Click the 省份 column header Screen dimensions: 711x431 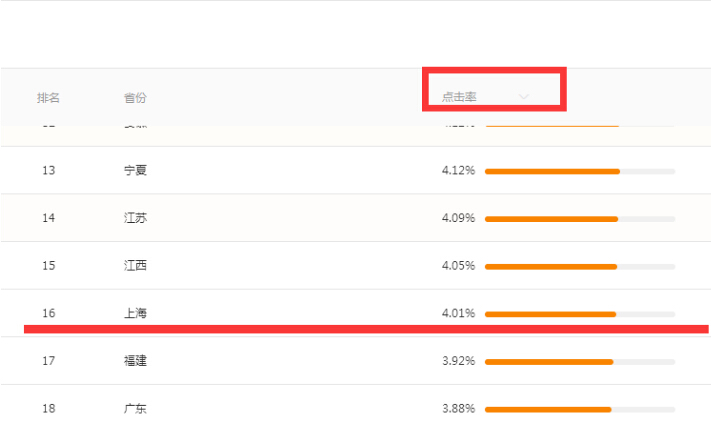(x=135, y=97)
